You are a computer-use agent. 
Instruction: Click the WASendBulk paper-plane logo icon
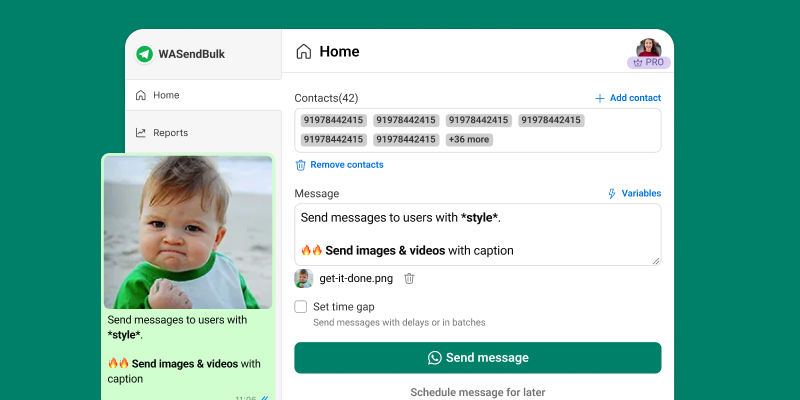point(144,54)
